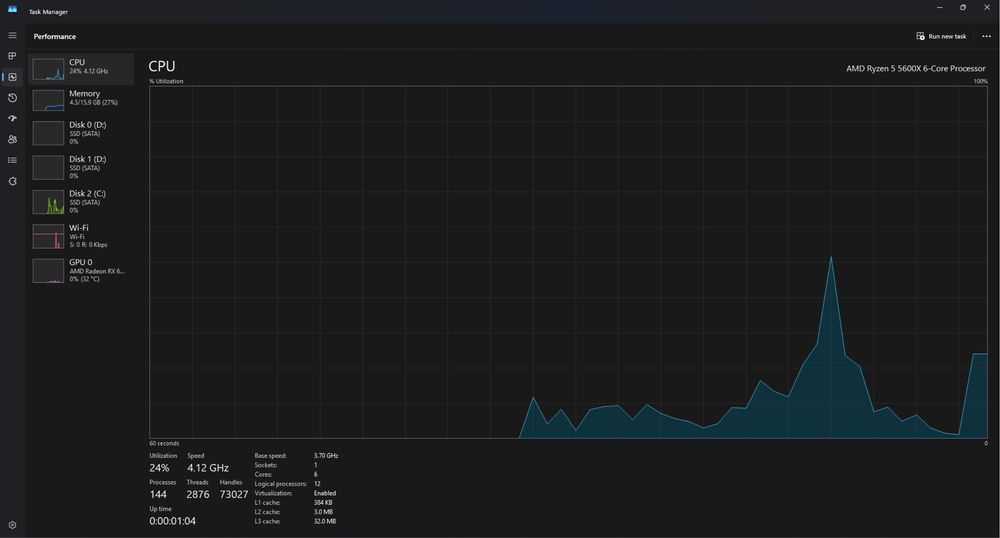Click the up time 0:00:01:04 value
Screen dimensions: 1000x538
click(x=173, y=521)
